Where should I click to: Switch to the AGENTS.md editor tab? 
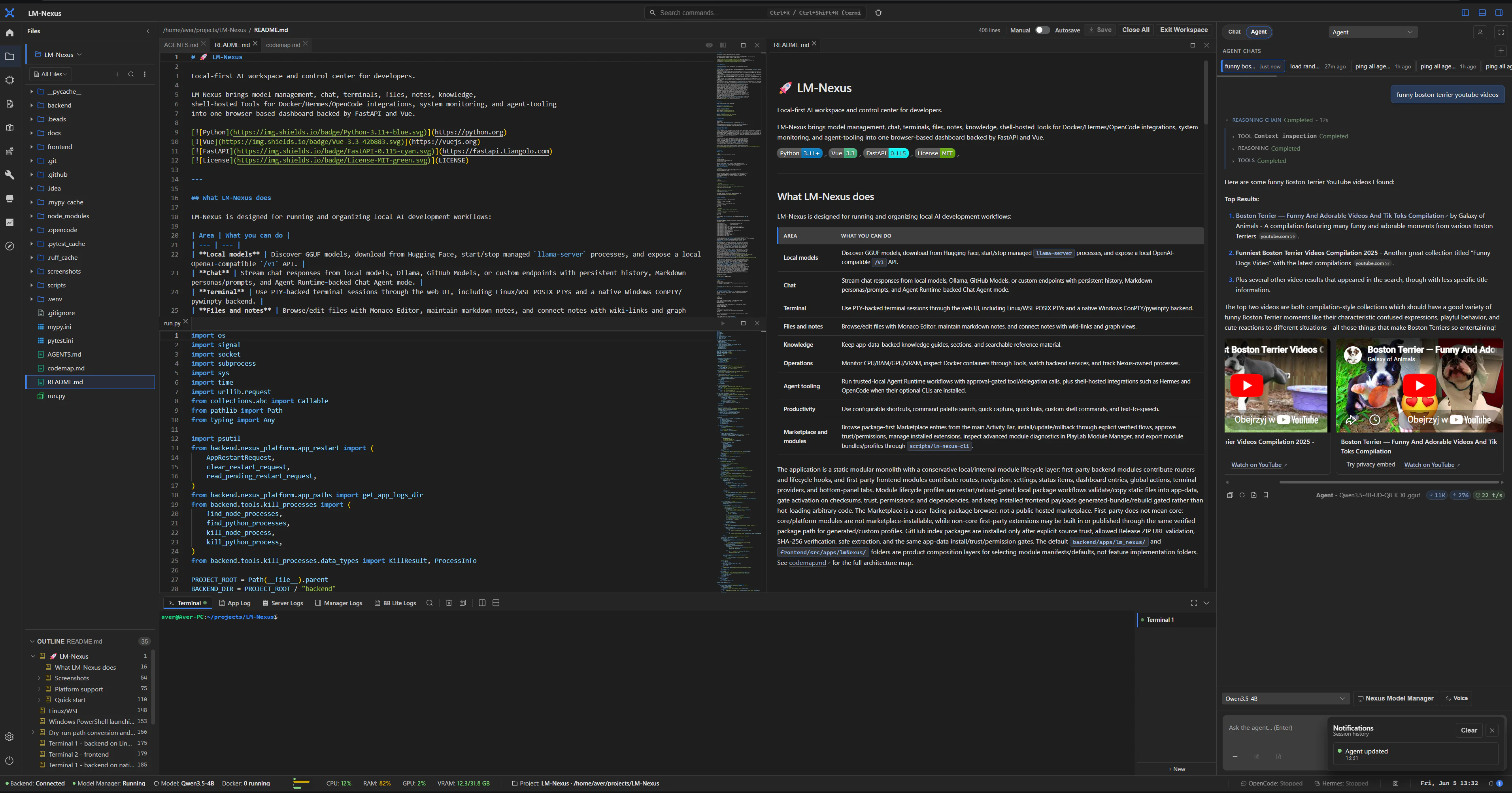(x=181, y=45)
